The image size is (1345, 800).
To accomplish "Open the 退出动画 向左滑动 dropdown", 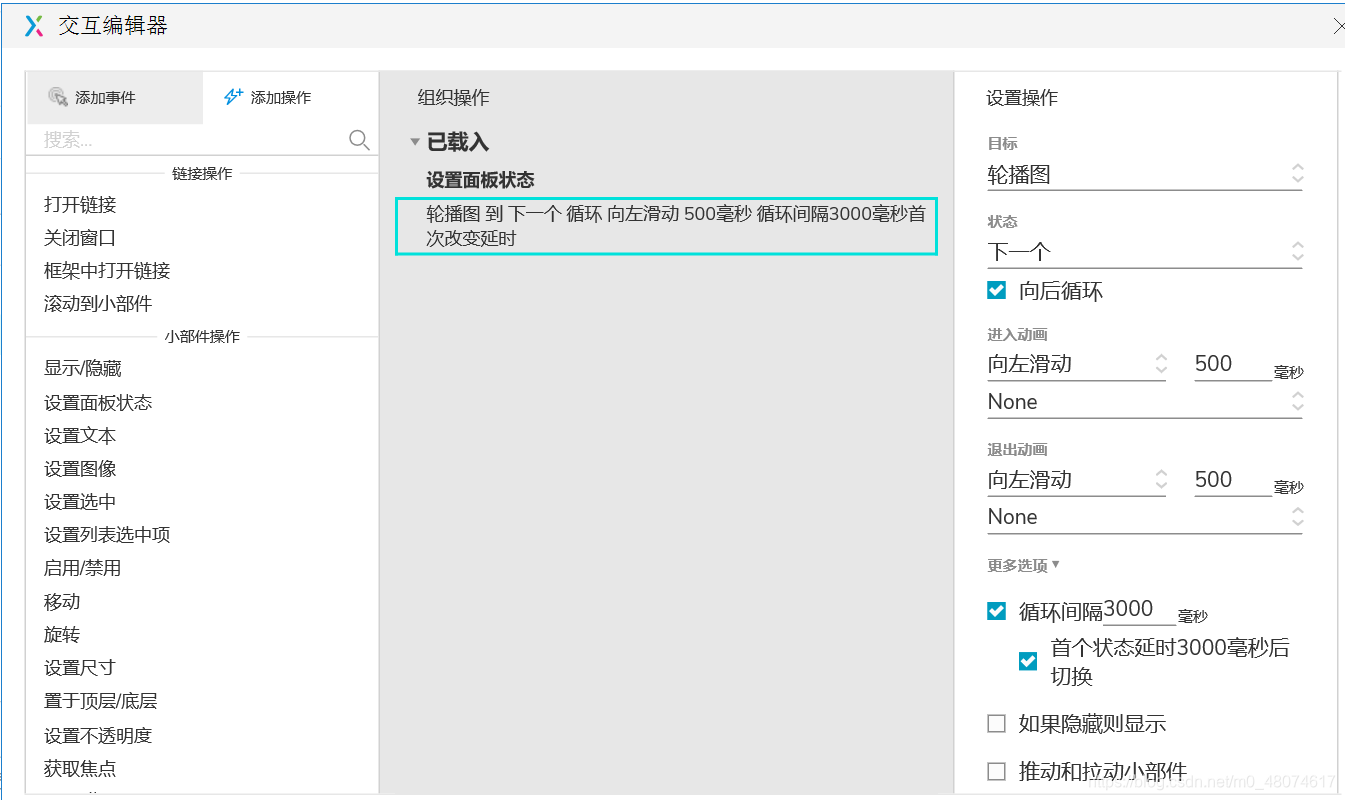I will click(1077, 480).
